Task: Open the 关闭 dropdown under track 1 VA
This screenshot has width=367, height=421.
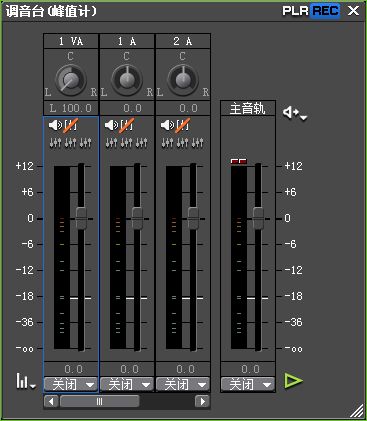Action: [x=70, y=385]
